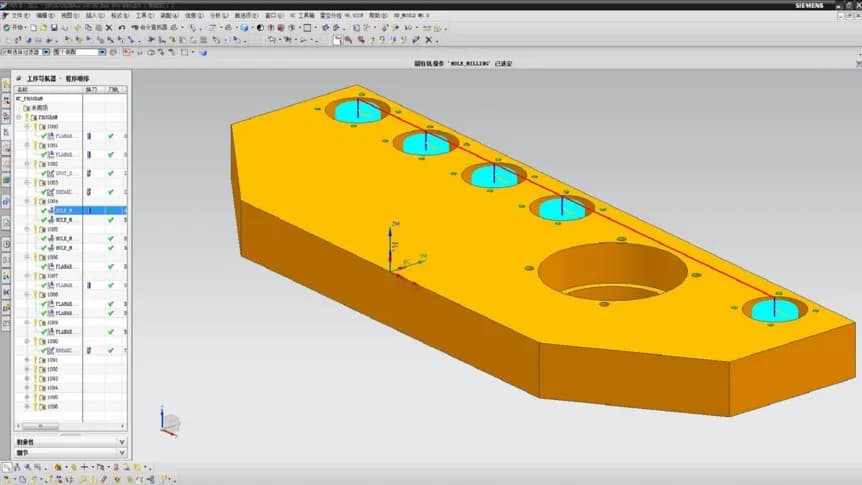Select the highlighted HOLE_M operation row
862x485 pixels.
tap(71, 211)
